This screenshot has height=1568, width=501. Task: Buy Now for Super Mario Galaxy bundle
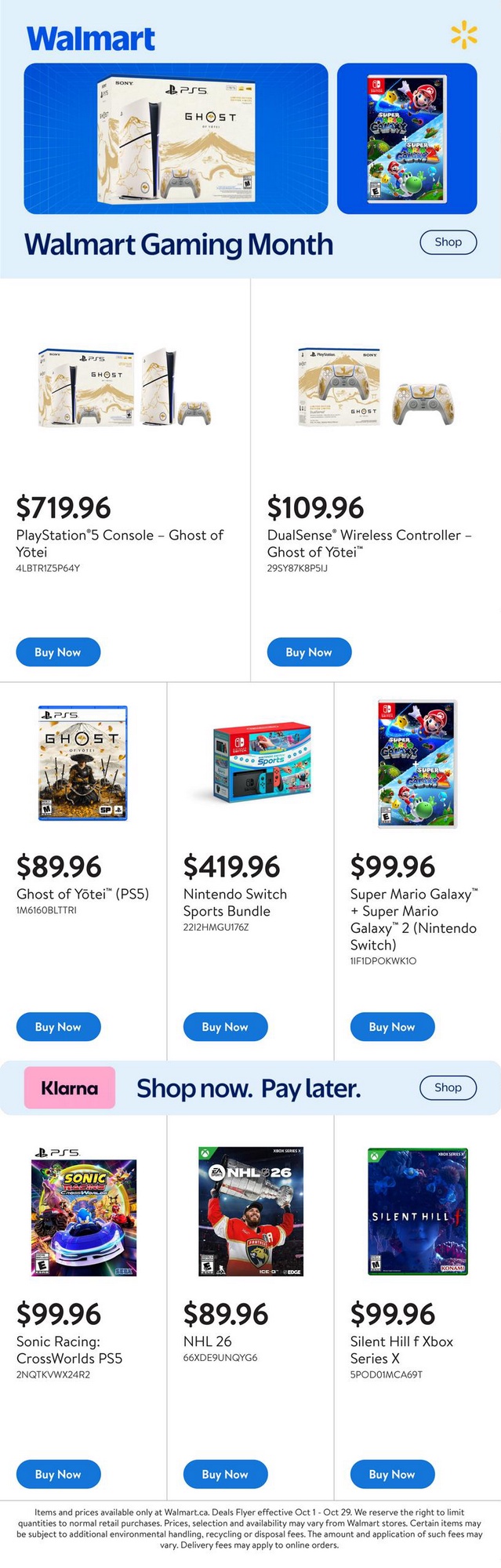coord(392,1027)
